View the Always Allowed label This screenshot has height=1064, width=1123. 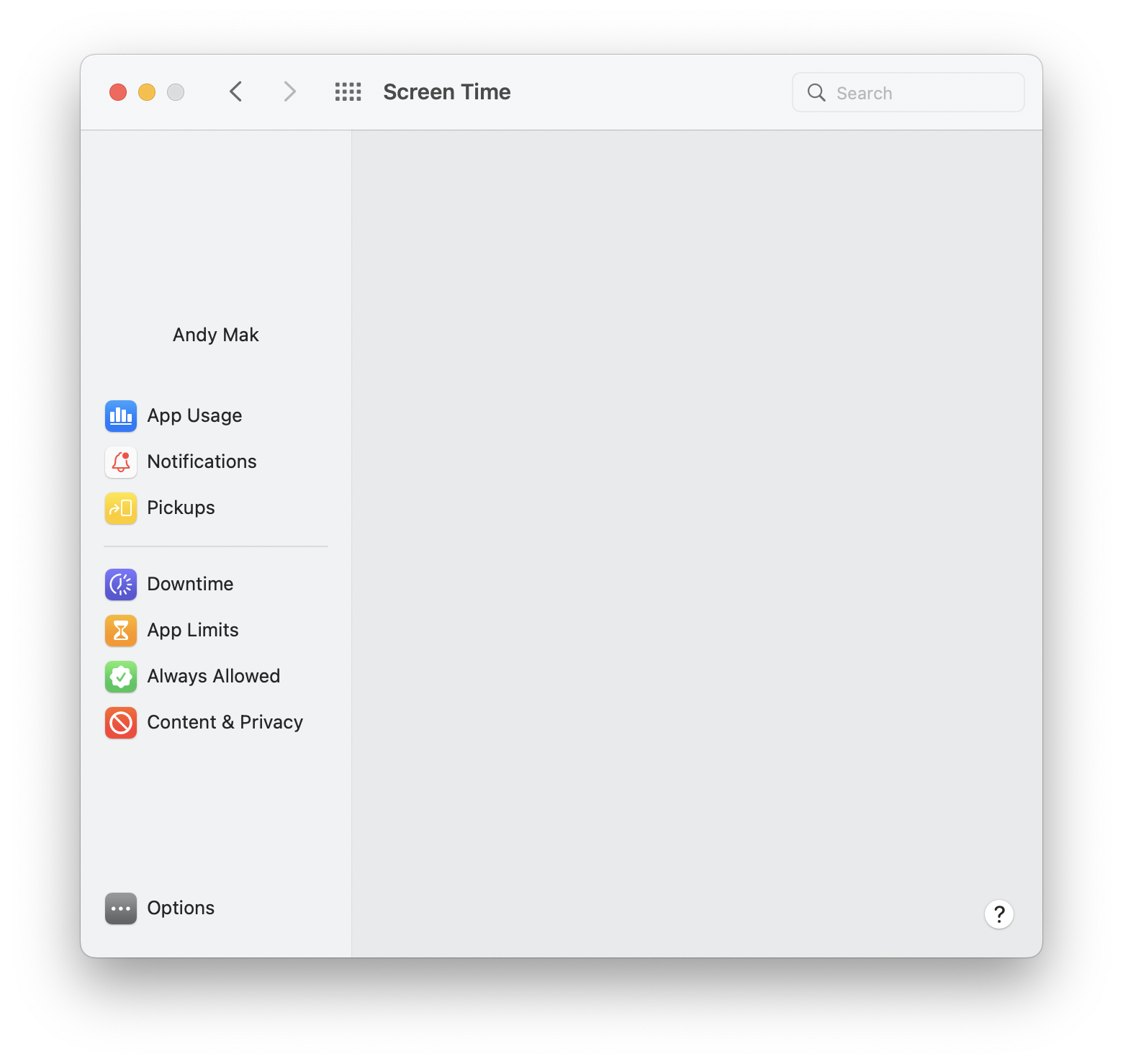click(214, 677)
